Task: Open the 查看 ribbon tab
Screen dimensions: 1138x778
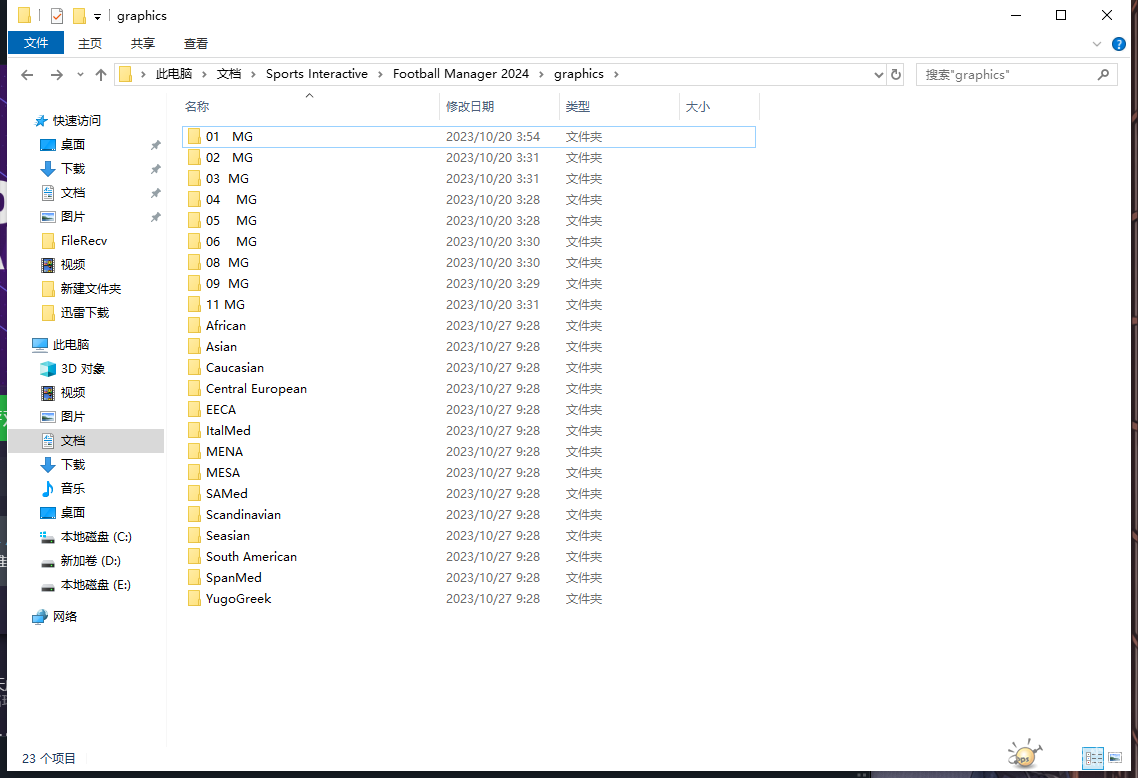Action: 196,43
